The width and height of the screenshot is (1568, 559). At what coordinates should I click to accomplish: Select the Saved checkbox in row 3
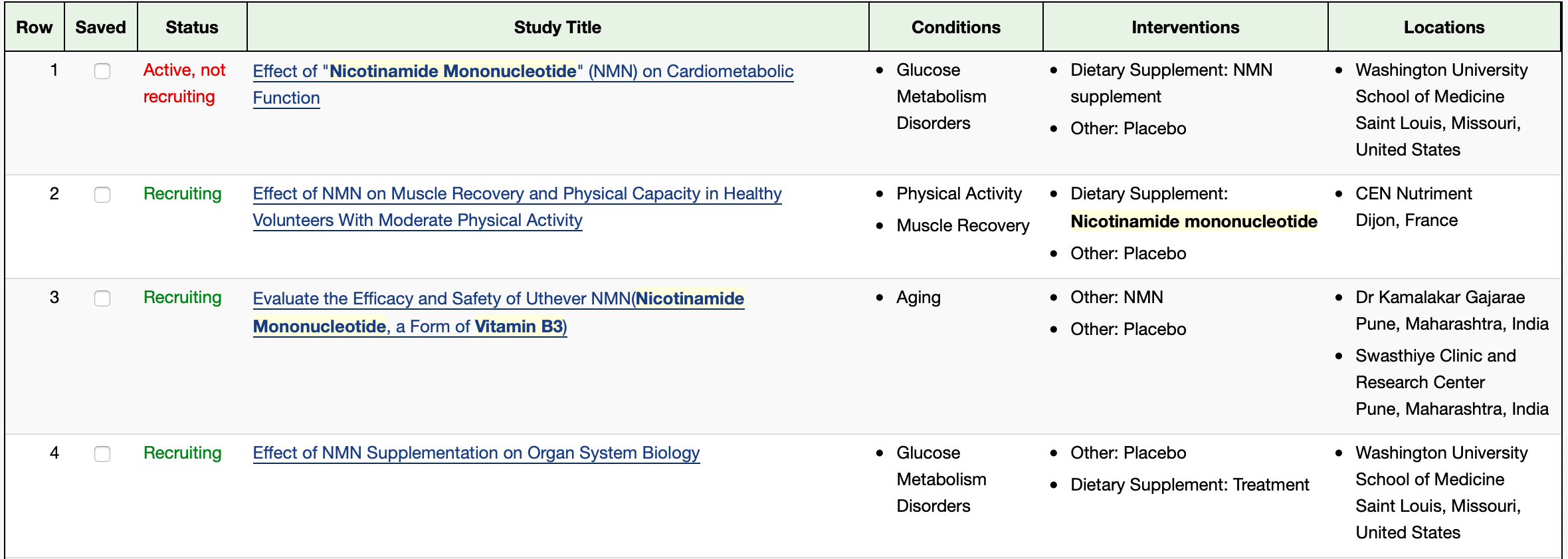(102, 298)
